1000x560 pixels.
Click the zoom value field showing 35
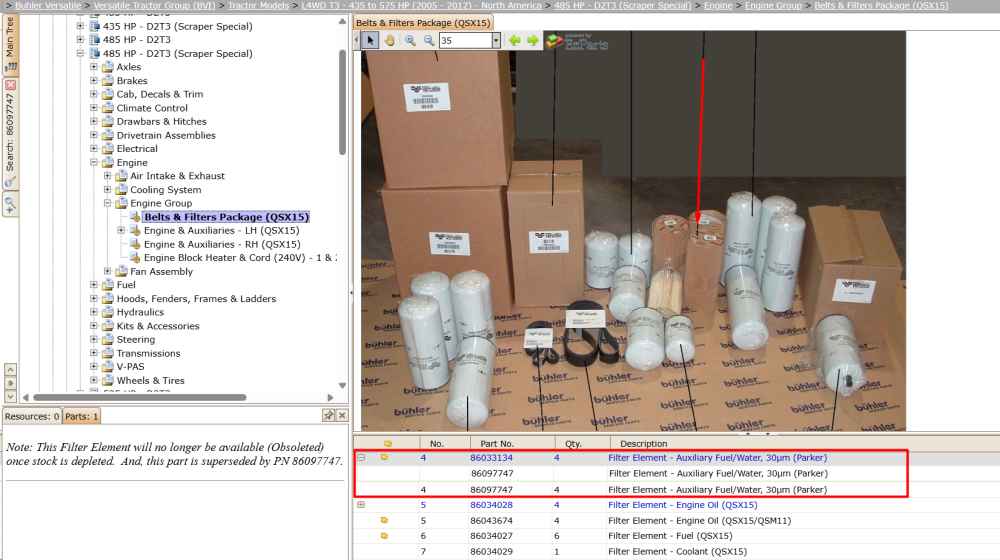pyautogui.click(x=465, y=40)
